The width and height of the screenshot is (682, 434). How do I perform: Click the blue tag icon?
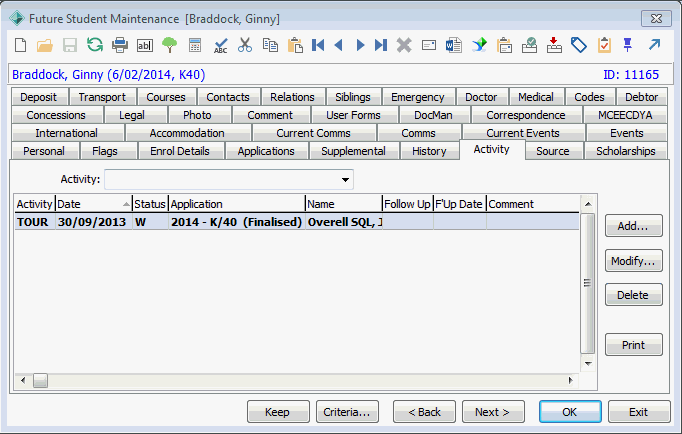coord(579,45)
